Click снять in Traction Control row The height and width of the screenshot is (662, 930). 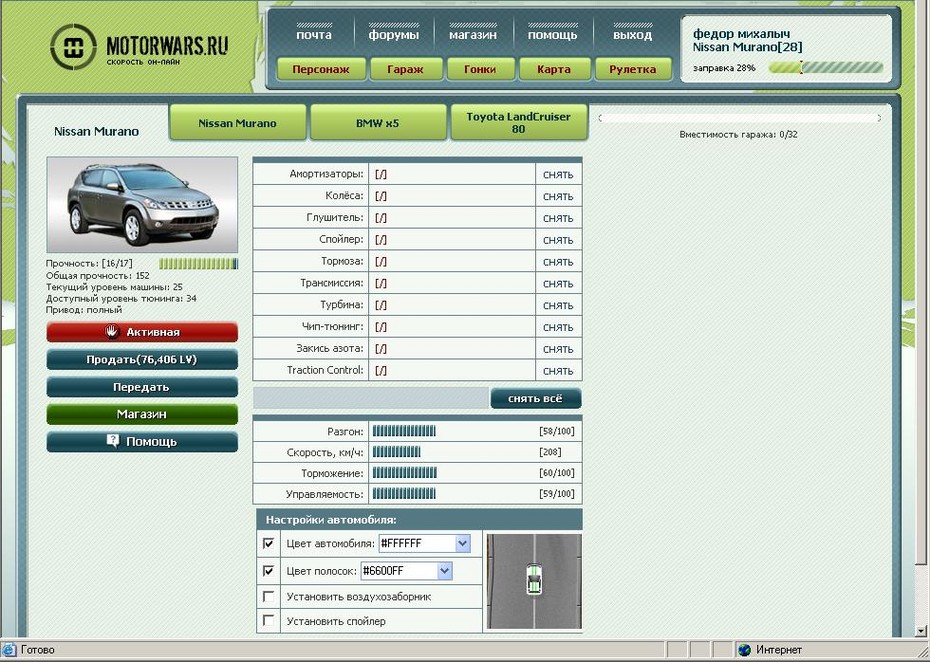coord(558,371)
